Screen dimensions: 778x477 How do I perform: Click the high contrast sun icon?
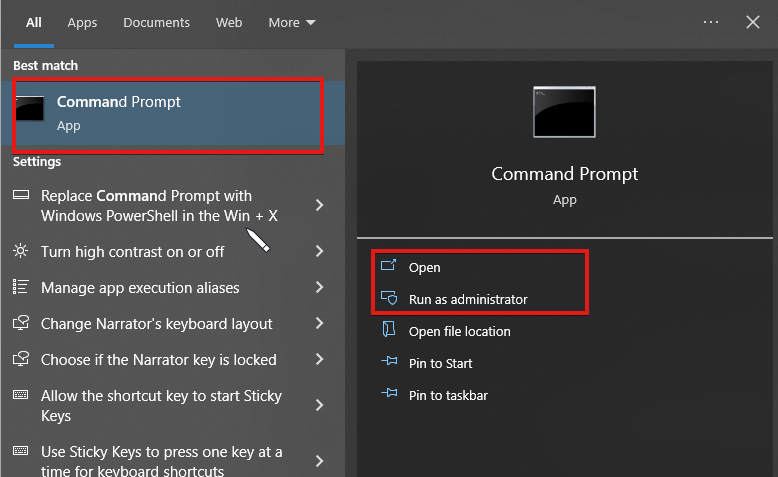click(20, 252)
